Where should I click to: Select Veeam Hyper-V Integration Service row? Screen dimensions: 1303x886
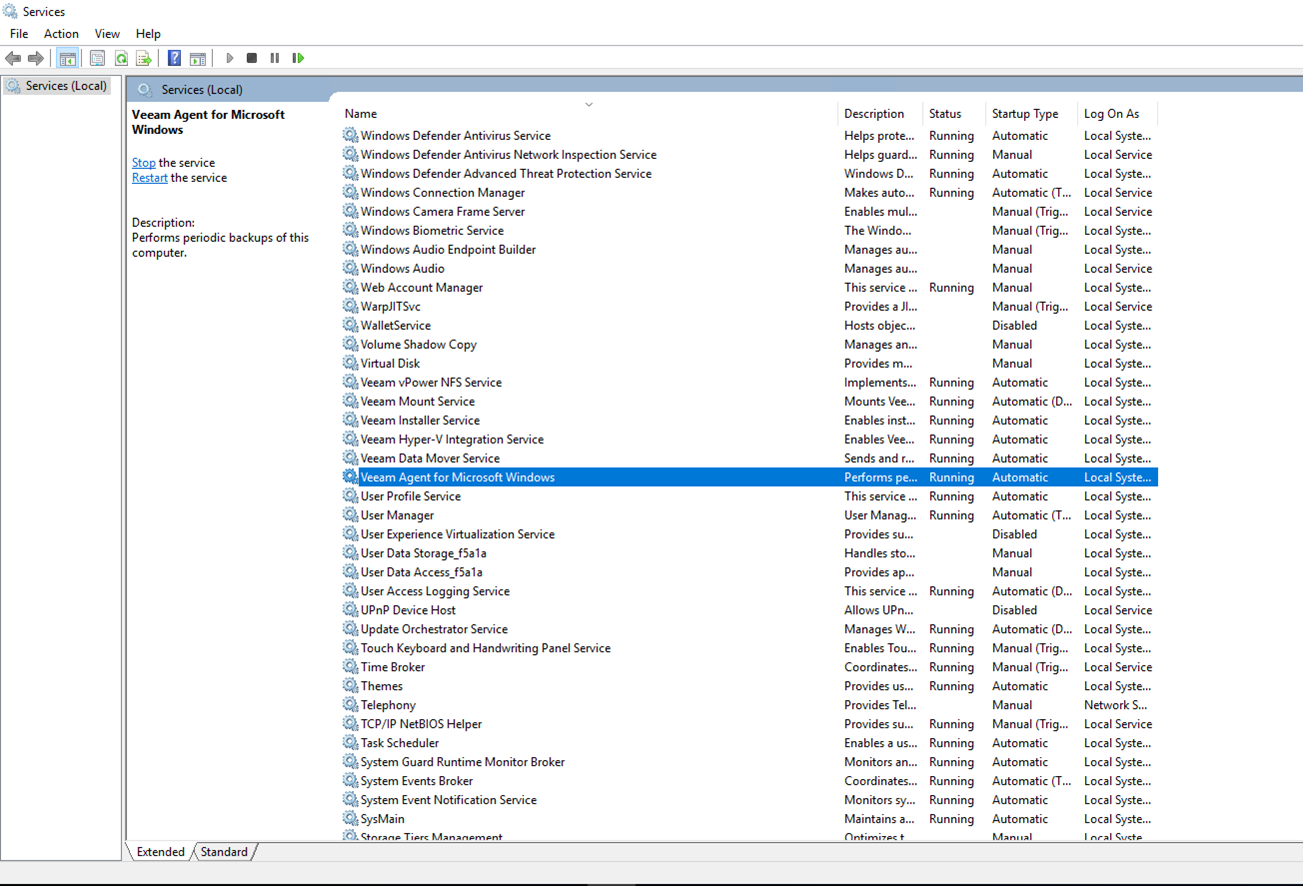click(x=749, y=439)
